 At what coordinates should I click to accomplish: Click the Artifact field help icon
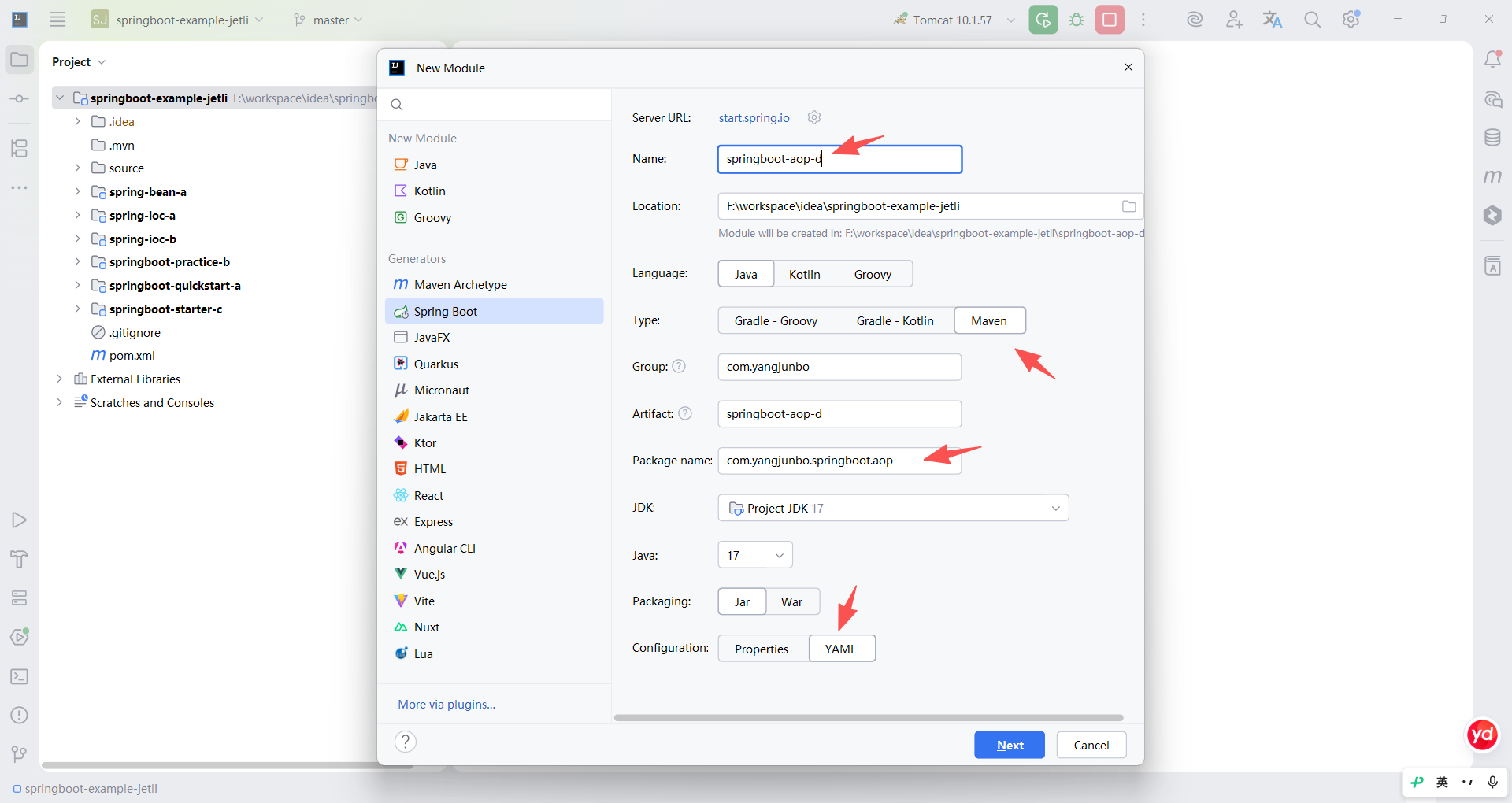point(685,413)
